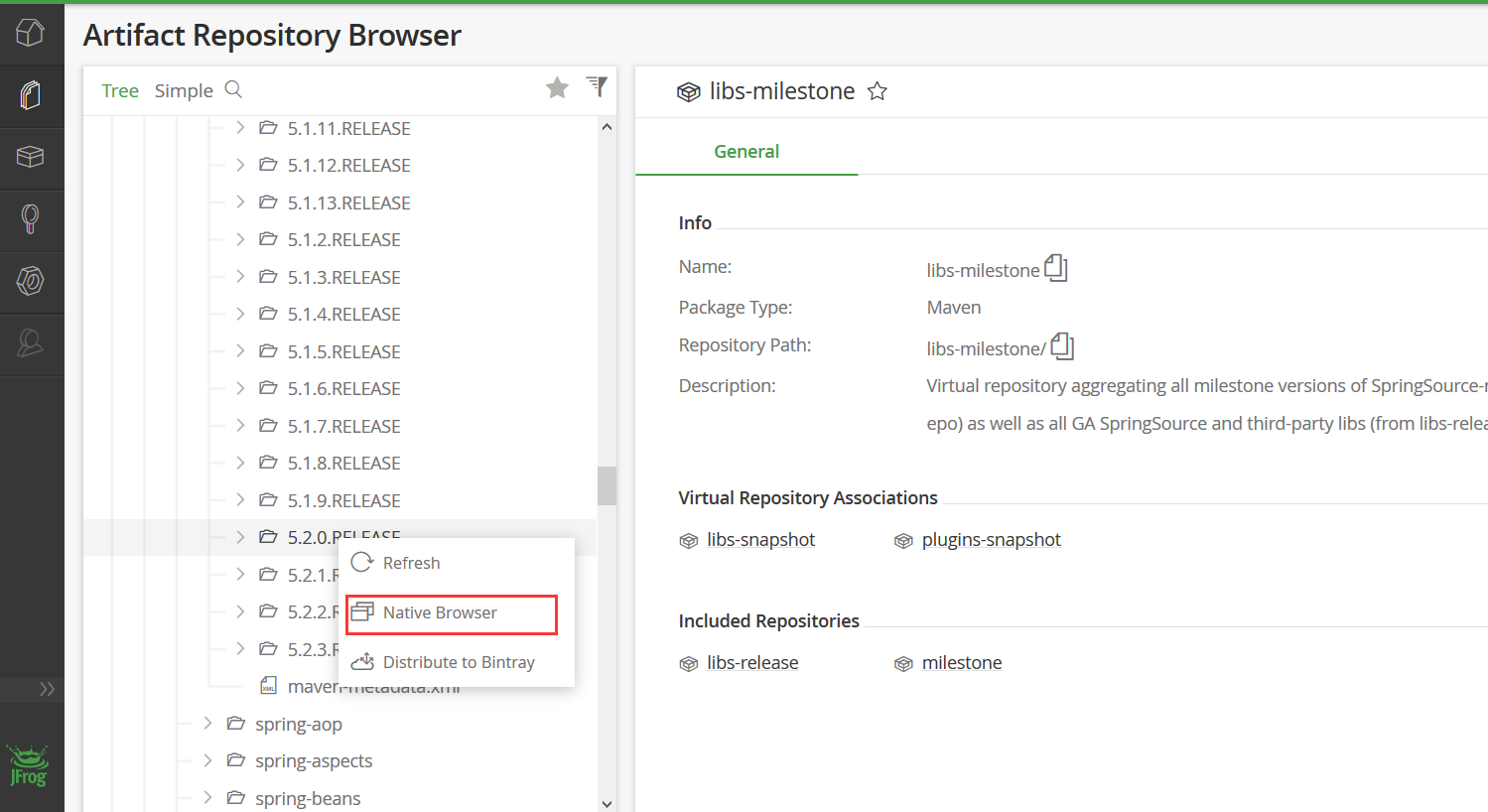Click the libs-milestone package icon in header
The height and width of the screenshot is (812, 1488).
point(689,92)
